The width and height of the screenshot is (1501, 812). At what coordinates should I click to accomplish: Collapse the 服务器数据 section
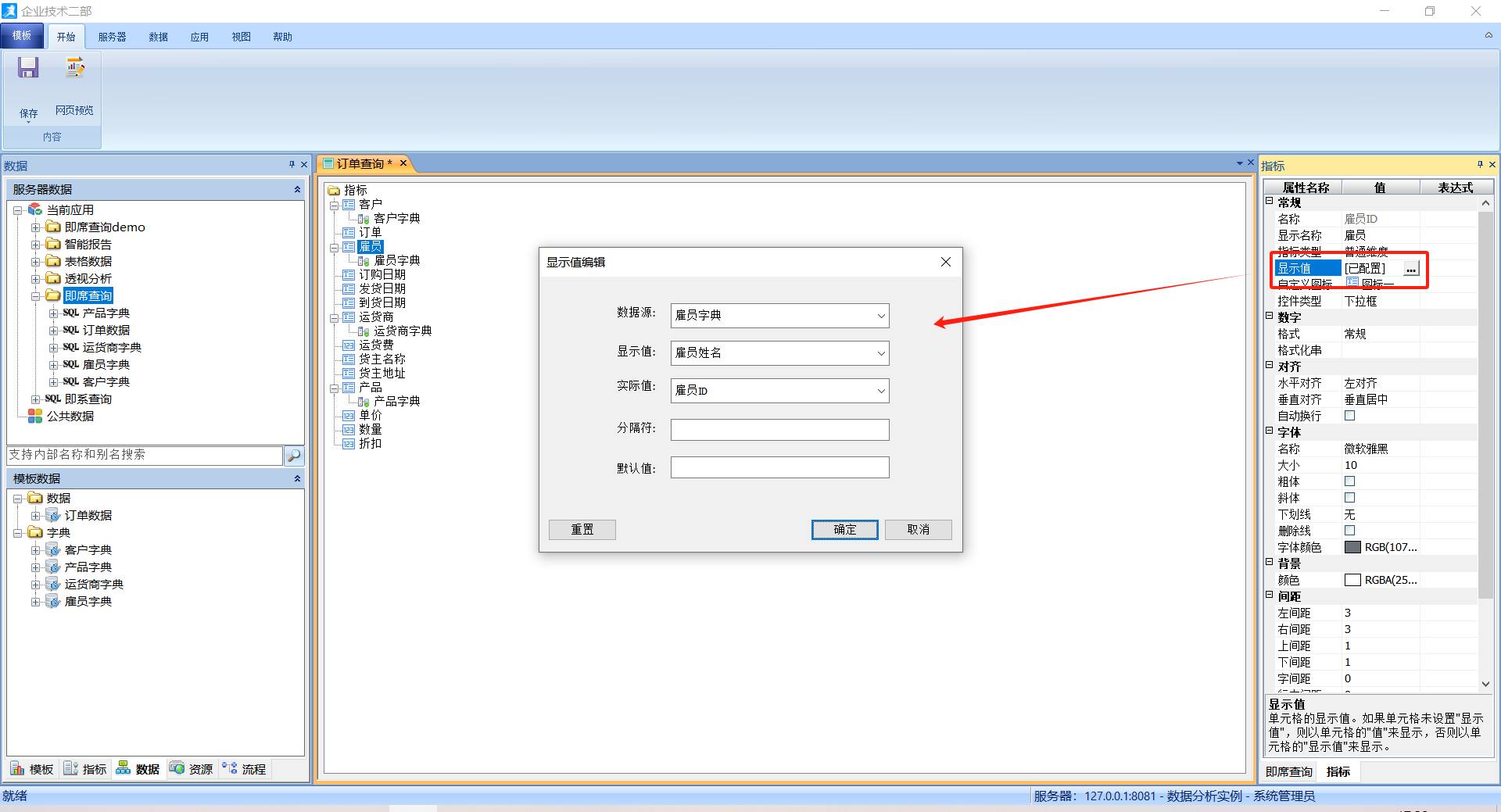(x=297, y=190)
